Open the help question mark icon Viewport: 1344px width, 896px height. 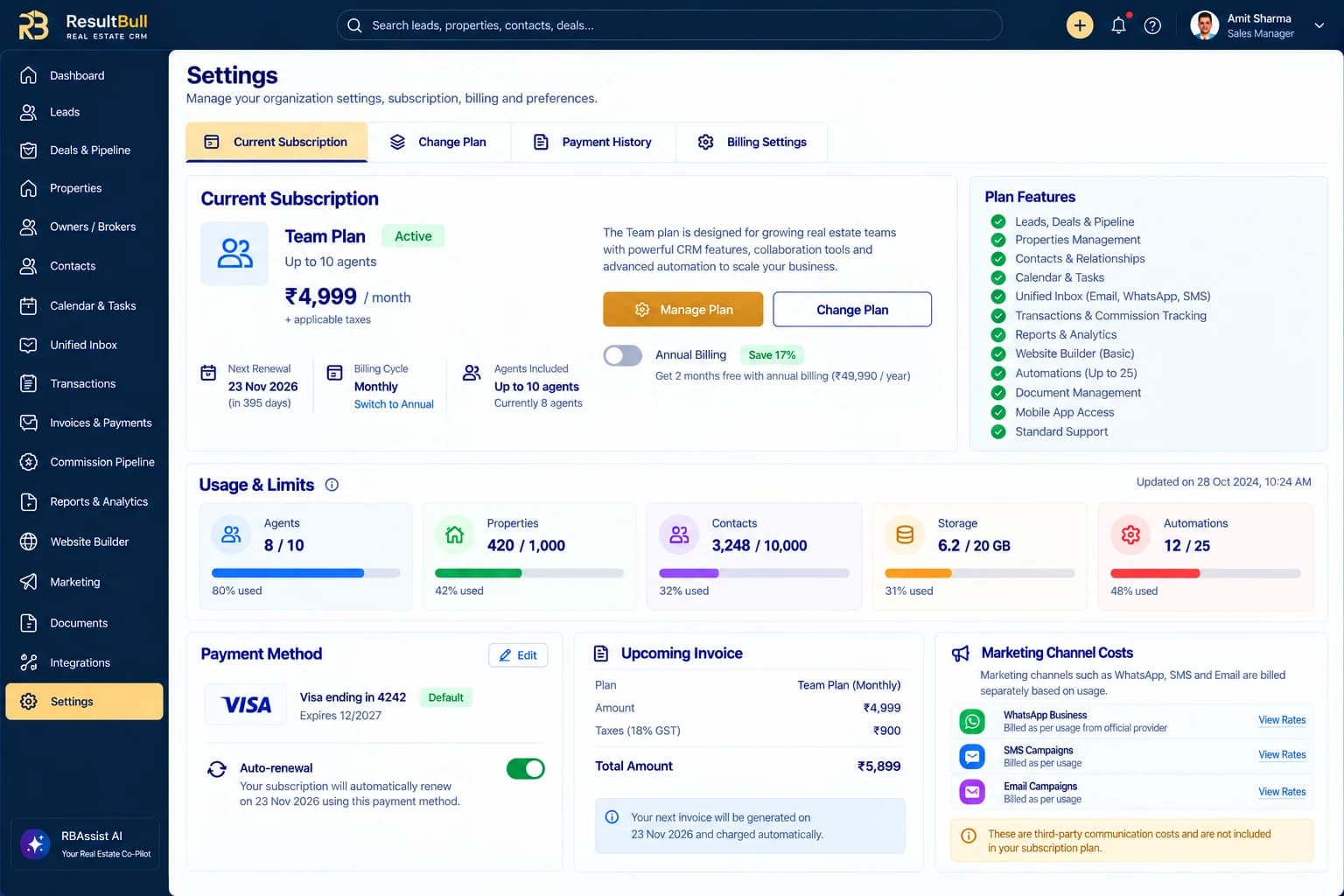1152,25
